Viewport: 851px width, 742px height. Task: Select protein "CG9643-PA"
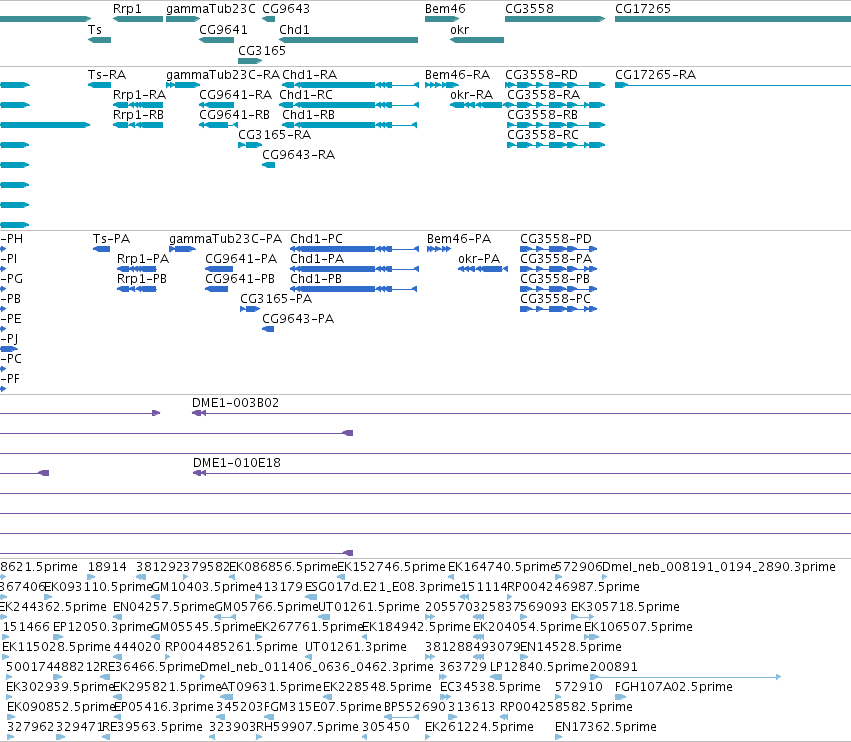click(298, 319)
